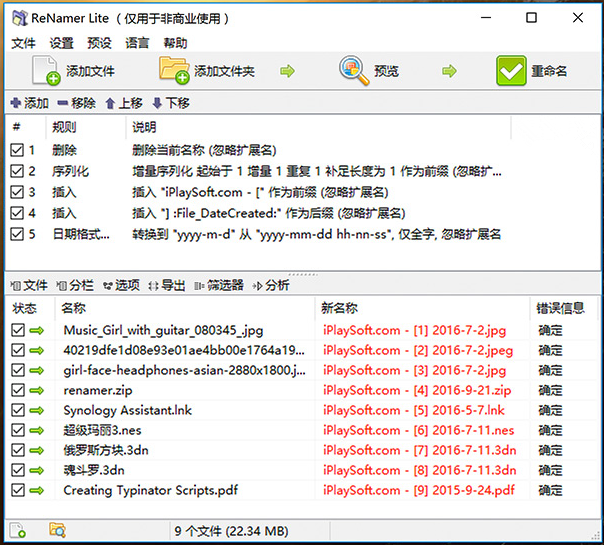604x545 pixels.
Task: Click the window resize grip at bottom-right
Action: pyautogui.click(x=596, y=535)
